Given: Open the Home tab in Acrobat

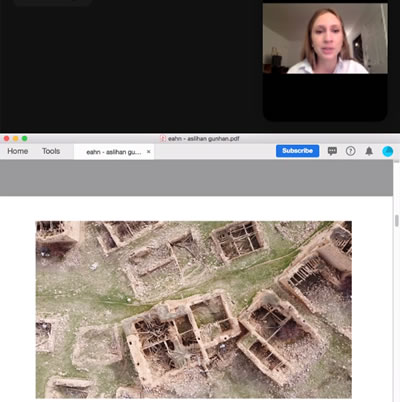Looking at the screenshot, I should coord(18,151).
